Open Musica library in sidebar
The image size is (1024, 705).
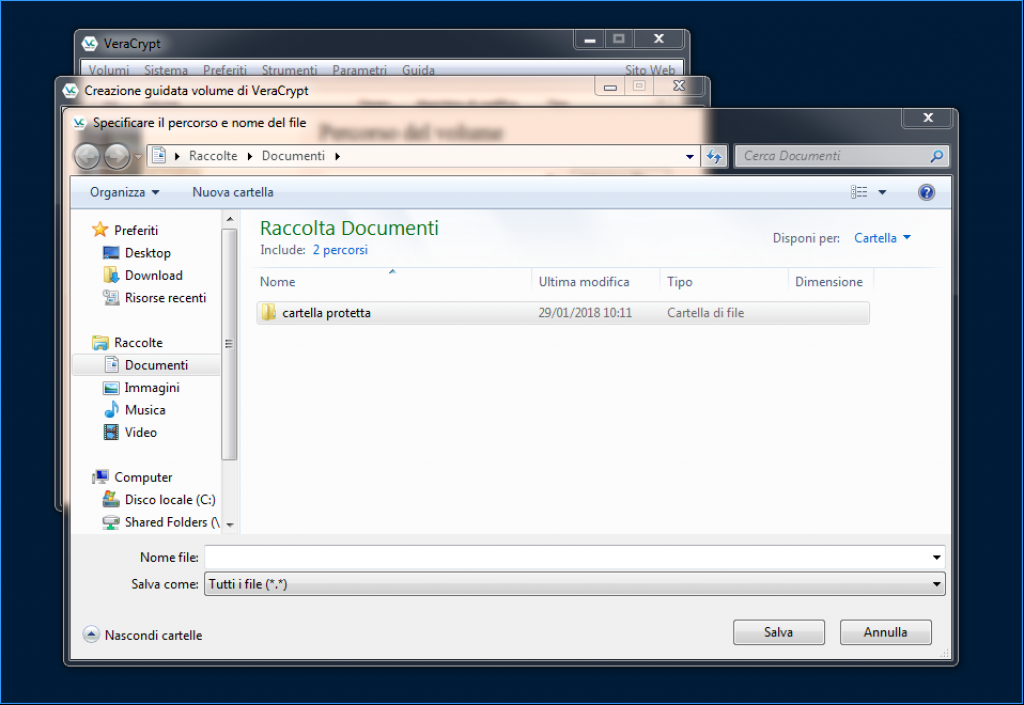(x=144, y=410)
